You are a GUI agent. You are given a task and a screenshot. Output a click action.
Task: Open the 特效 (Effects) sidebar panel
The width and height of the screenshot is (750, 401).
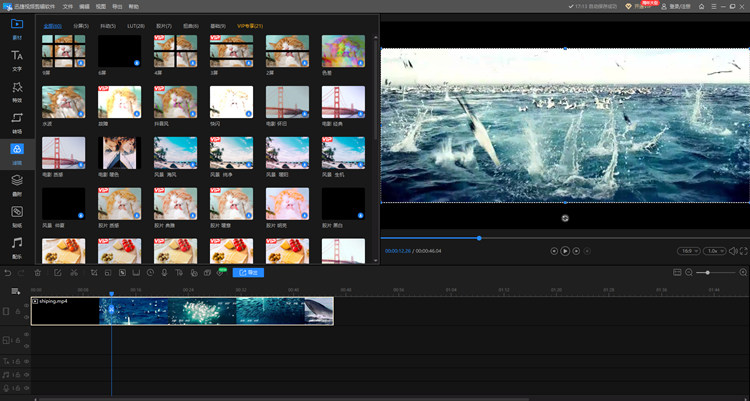click(x=16, y=91)
